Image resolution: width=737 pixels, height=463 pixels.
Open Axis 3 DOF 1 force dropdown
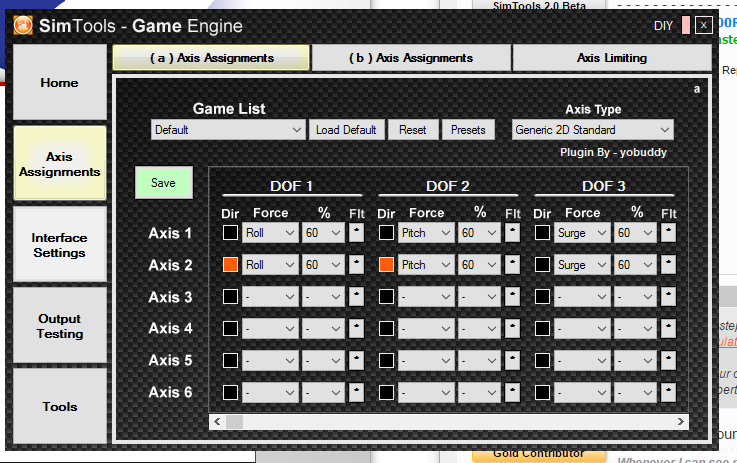(x=270, y=297)
